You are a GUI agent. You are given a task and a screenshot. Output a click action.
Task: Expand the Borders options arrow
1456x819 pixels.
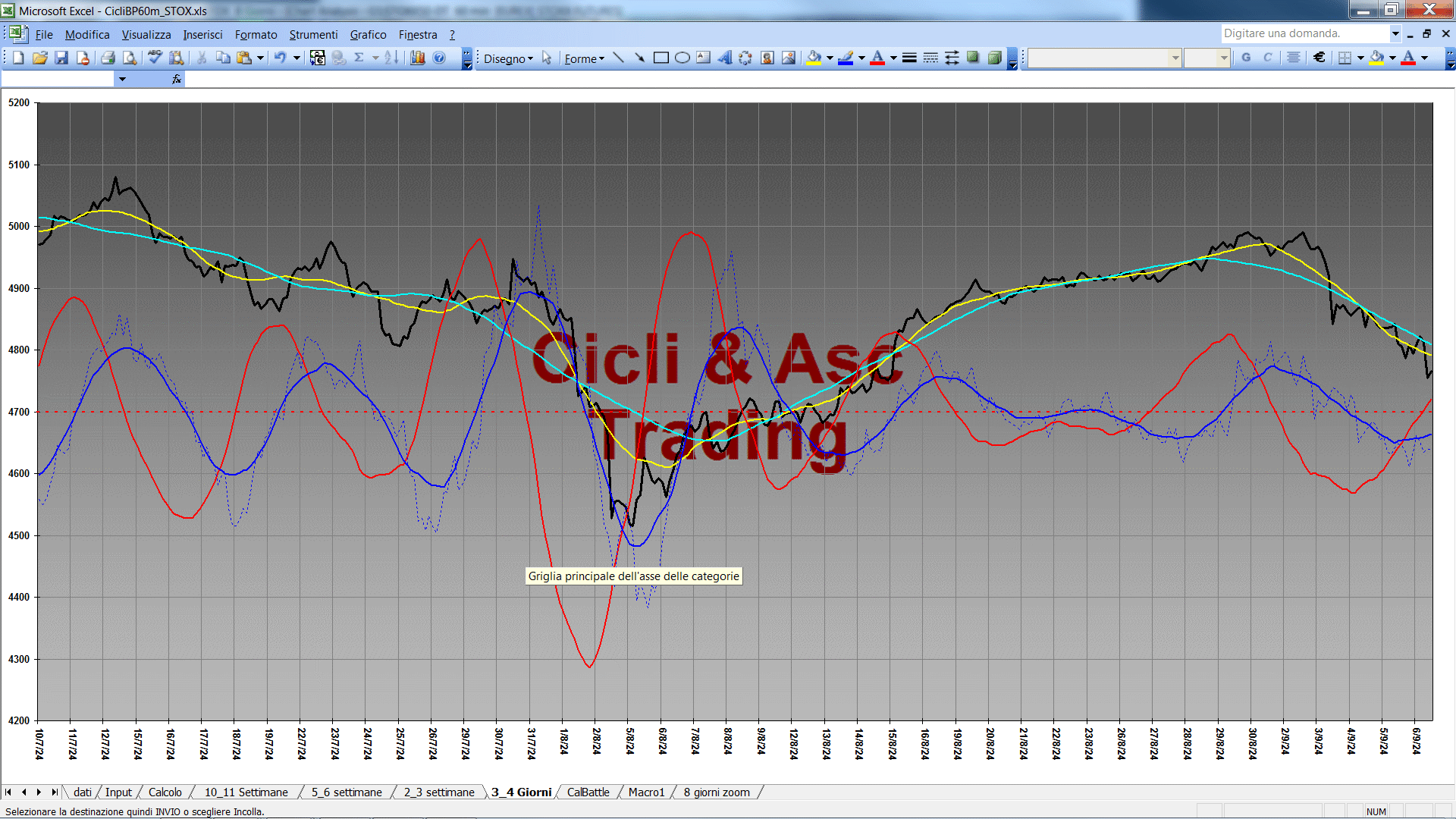1360,58
